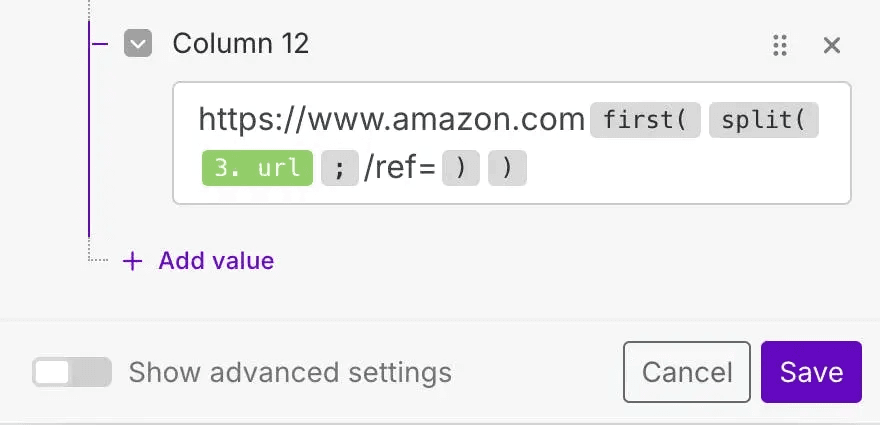
Task: Click the Add value link
Action: coord(216,261)
